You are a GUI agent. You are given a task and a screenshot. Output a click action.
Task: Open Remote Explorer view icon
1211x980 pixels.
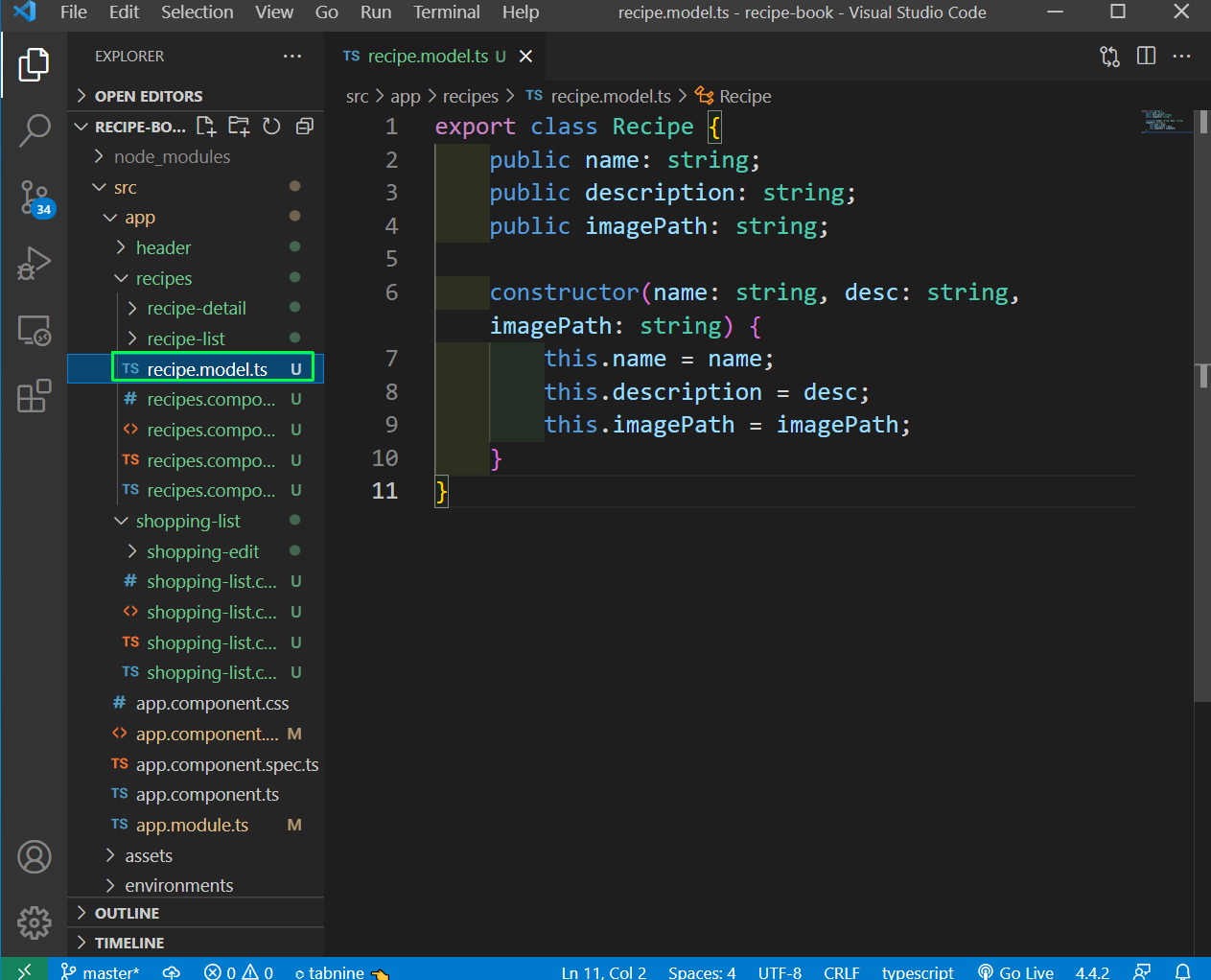pyautogui.click(x=34, y=331)
